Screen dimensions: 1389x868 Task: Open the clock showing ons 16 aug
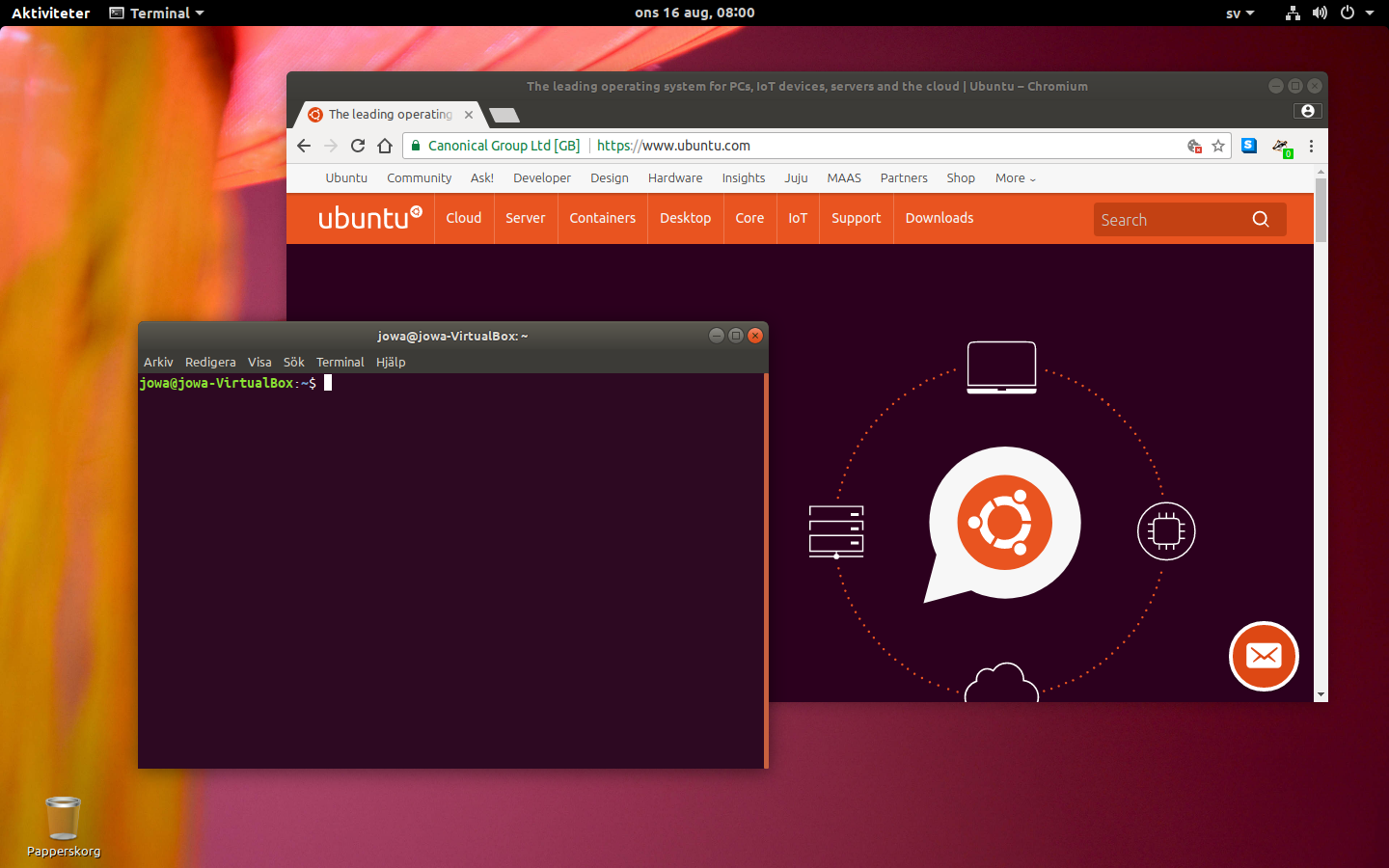(x=694, y=13)
